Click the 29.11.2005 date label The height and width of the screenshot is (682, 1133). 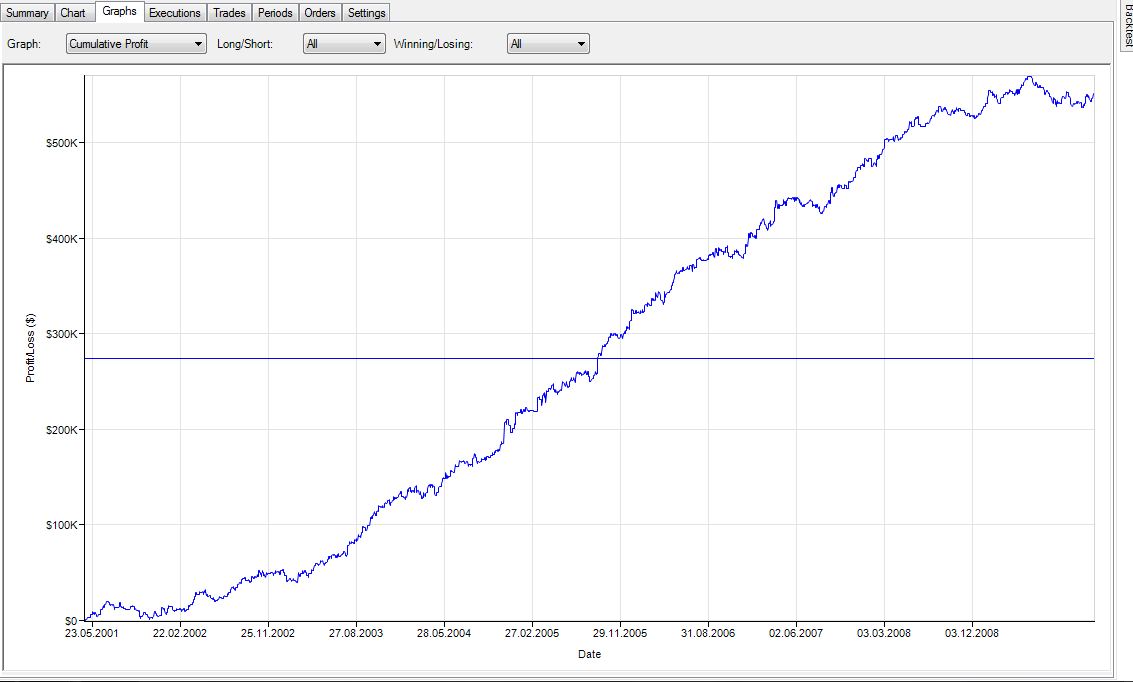click(x=620, y=634)
